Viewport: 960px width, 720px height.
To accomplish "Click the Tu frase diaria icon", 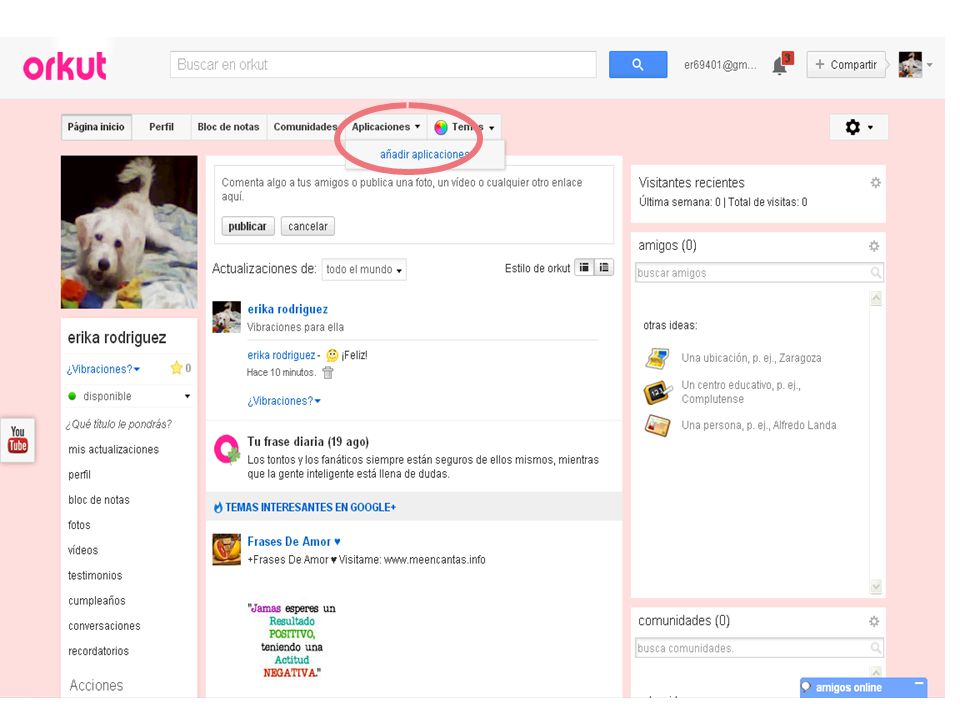I will pyautogui.click(x=227, y=449).
